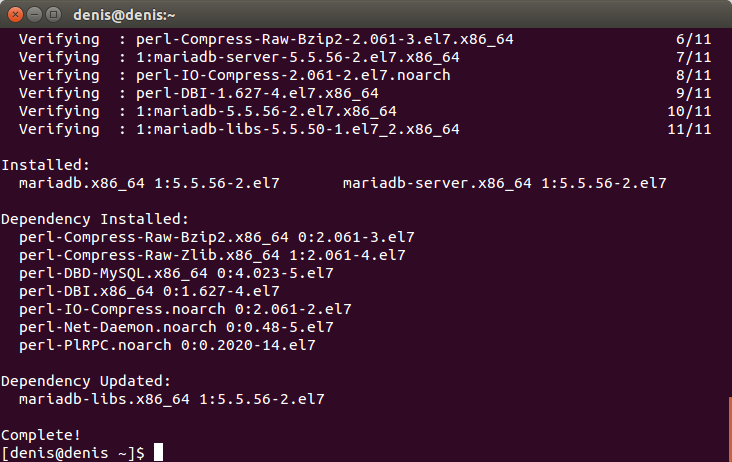
Task: Click the mariadb-server.x86_64 package name
Action: pyautogui.click(x=437, y=183)
